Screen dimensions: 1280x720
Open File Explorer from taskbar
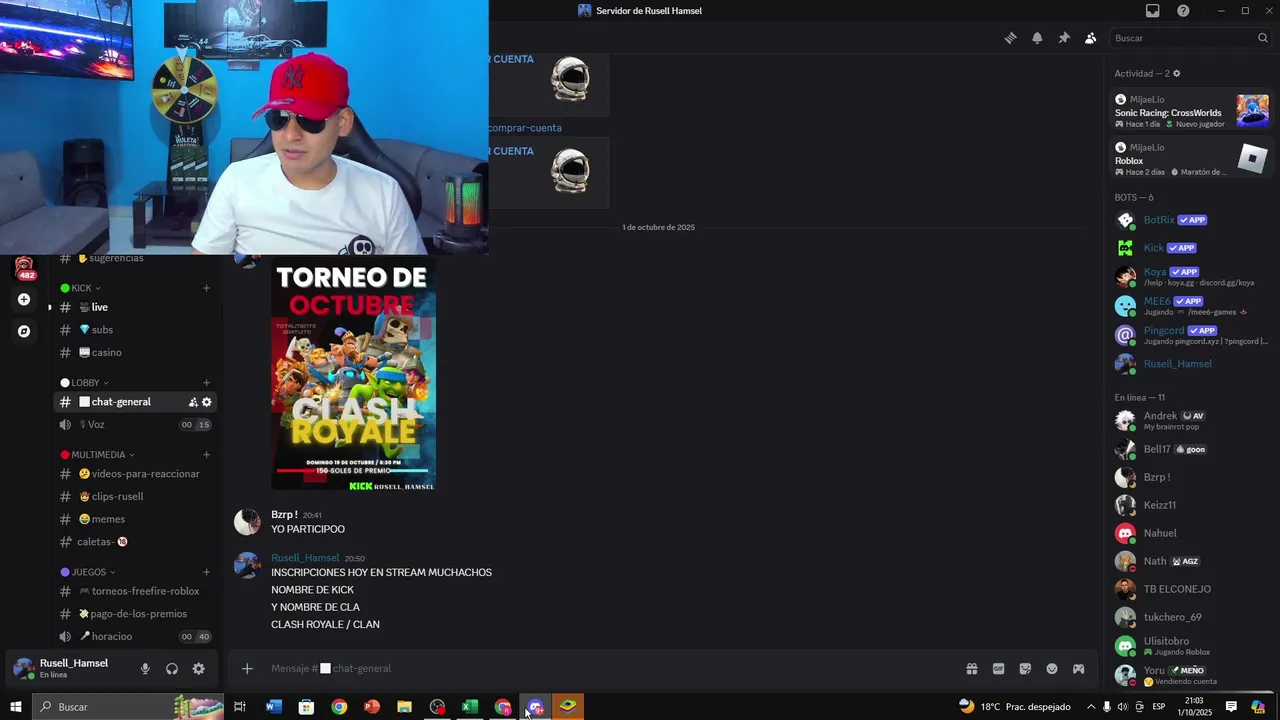point(404,707)
